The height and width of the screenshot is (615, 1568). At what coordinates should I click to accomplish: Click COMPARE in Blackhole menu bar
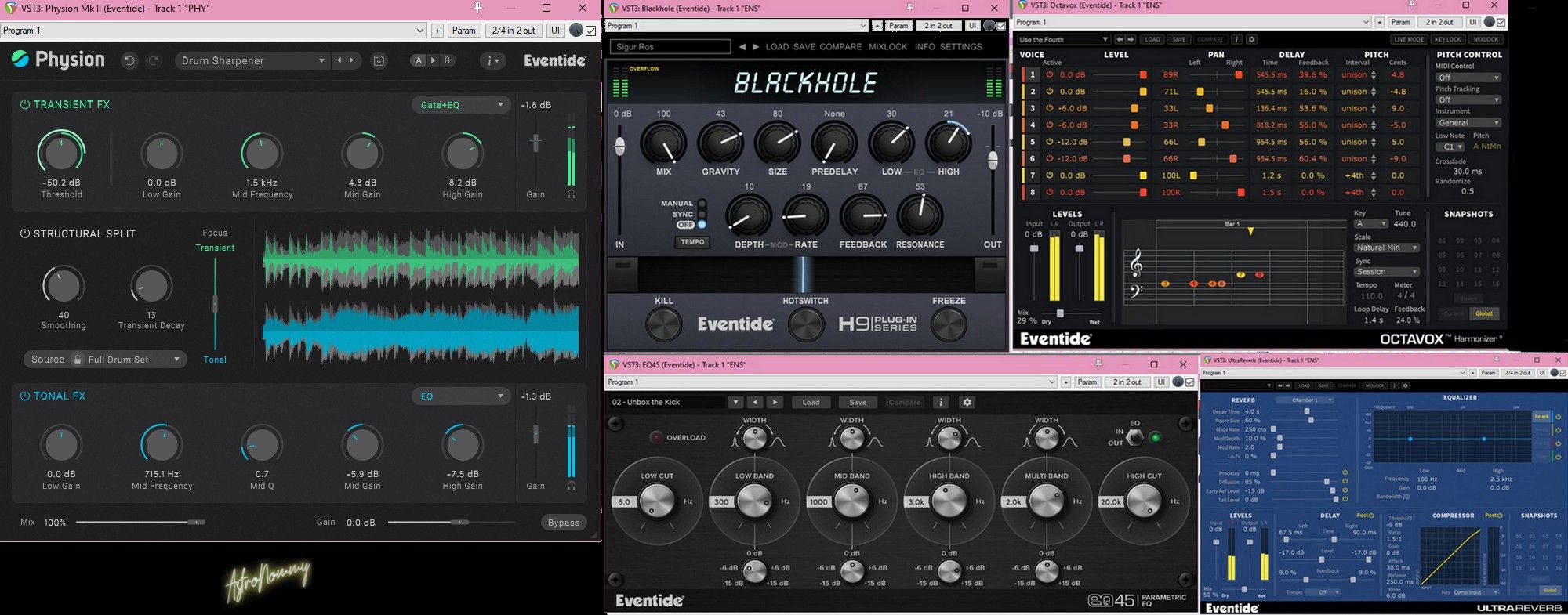pyautogui.click(x=840, y=47)
